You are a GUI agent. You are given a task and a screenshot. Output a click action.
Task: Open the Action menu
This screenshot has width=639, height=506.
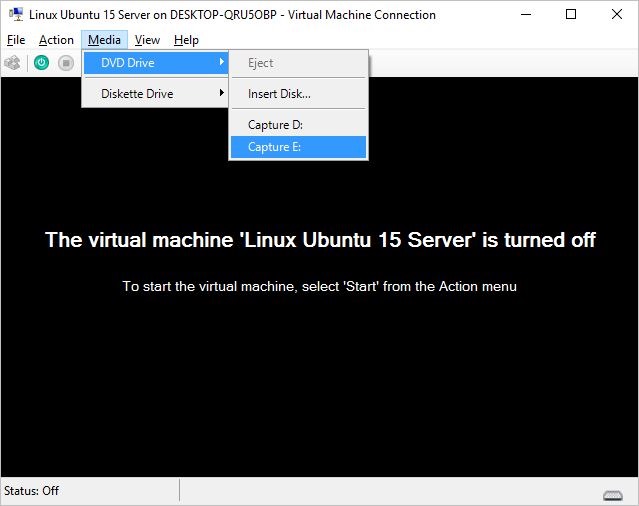(x=56, y=40)
